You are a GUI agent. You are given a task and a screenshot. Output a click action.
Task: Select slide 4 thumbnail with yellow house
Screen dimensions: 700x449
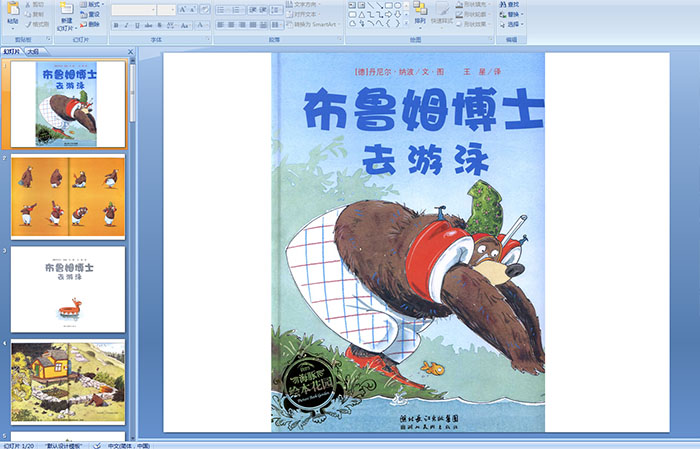coord(68,382)
